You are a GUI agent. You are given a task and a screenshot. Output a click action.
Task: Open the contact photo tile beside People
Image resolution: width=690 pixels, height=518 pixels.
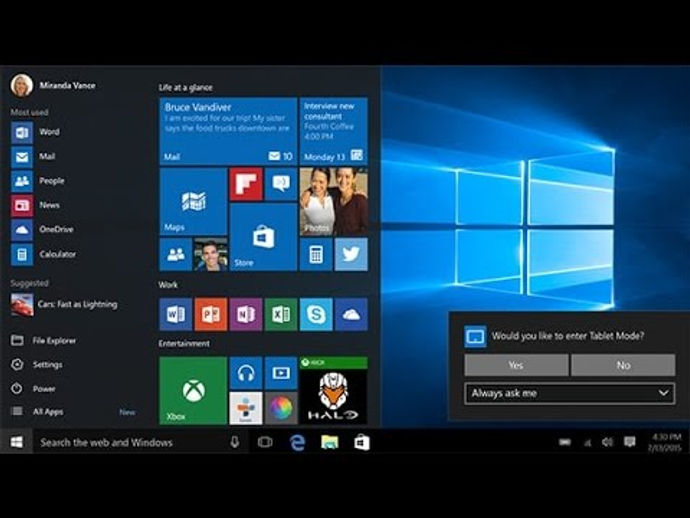click(x=211, y=254)
